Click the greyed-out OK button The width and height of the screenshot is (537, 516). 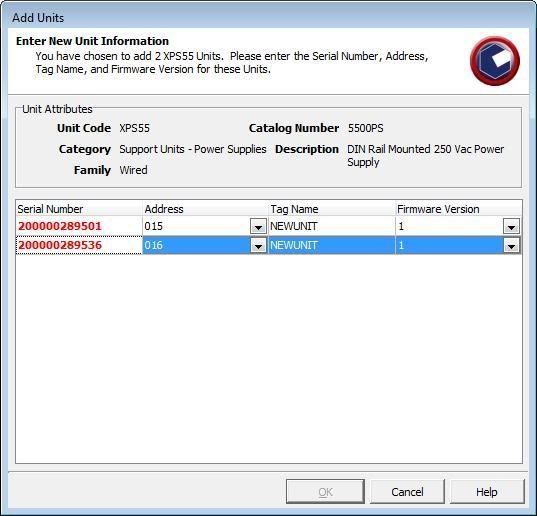click(325, 492)
